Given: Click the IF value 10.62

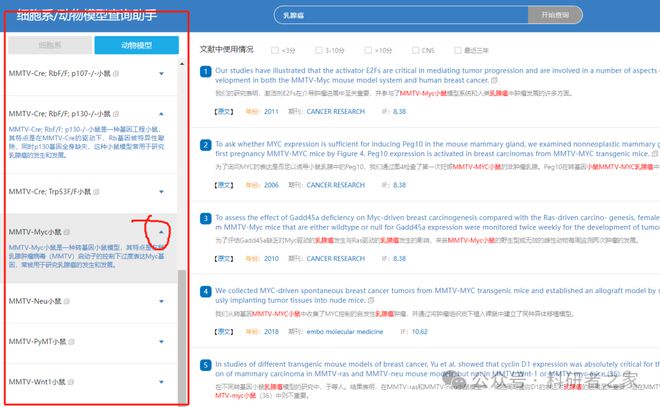Looking at the screenshot, I should point(420,332).
